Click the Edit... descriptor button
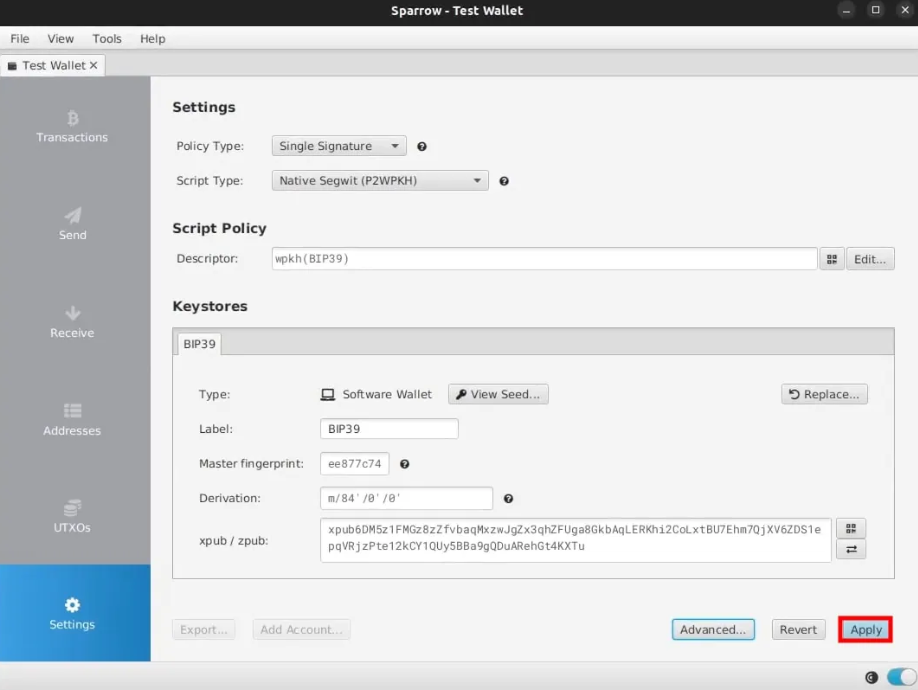 click(x=869, y=259)
